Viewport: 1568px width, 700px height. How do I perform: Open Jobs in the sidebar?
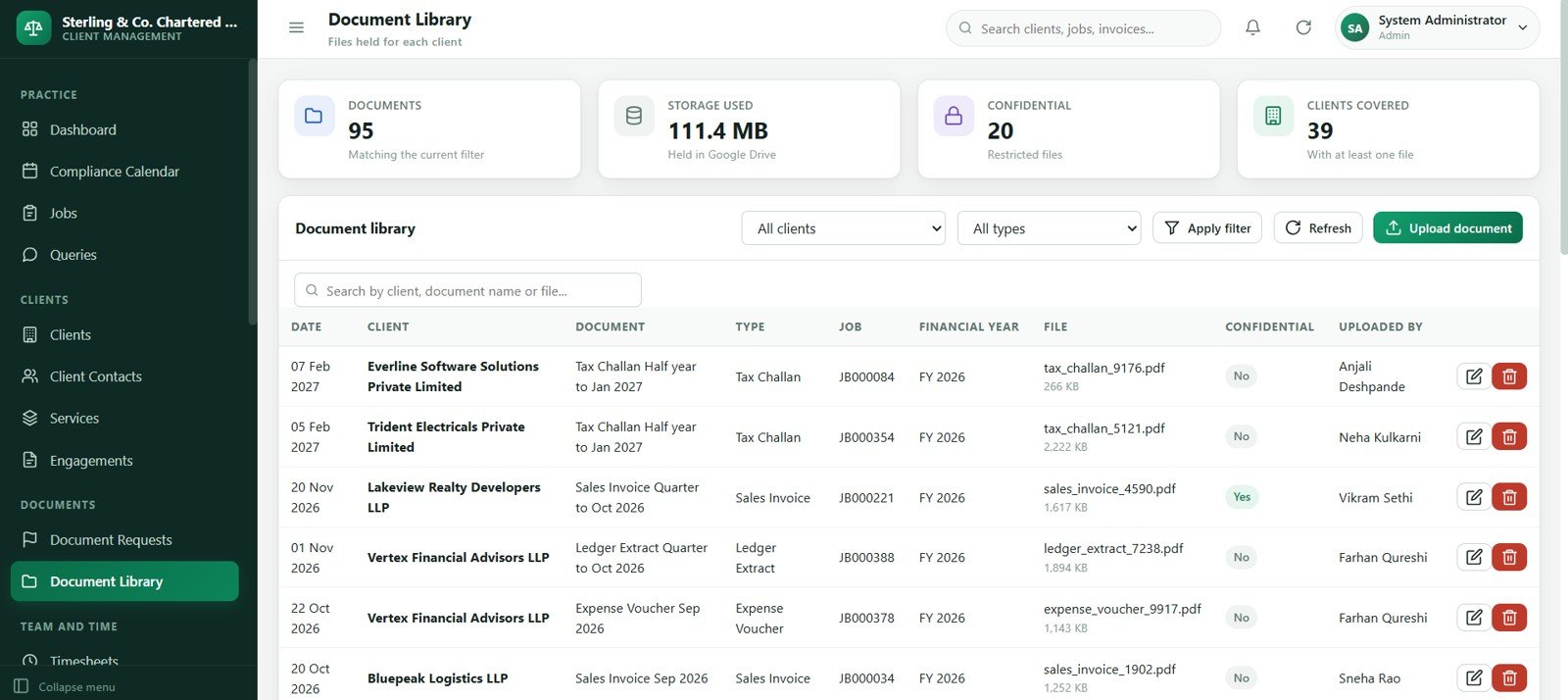[124, 213]
